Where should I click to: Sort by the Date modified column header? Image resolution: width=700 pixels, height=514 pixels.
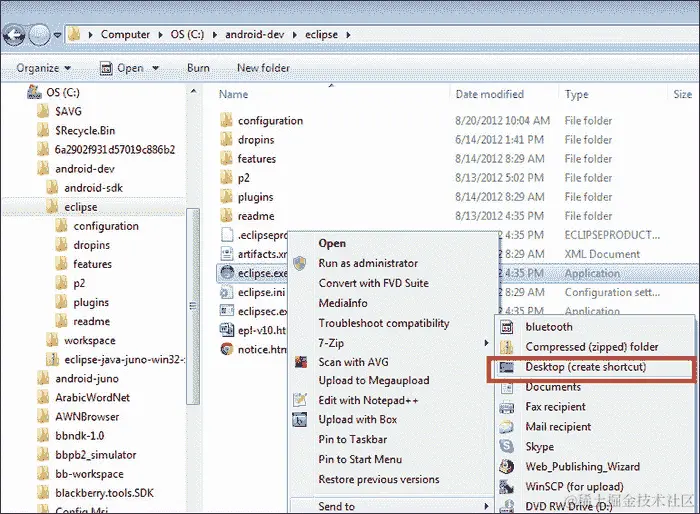tap(489, 94)
